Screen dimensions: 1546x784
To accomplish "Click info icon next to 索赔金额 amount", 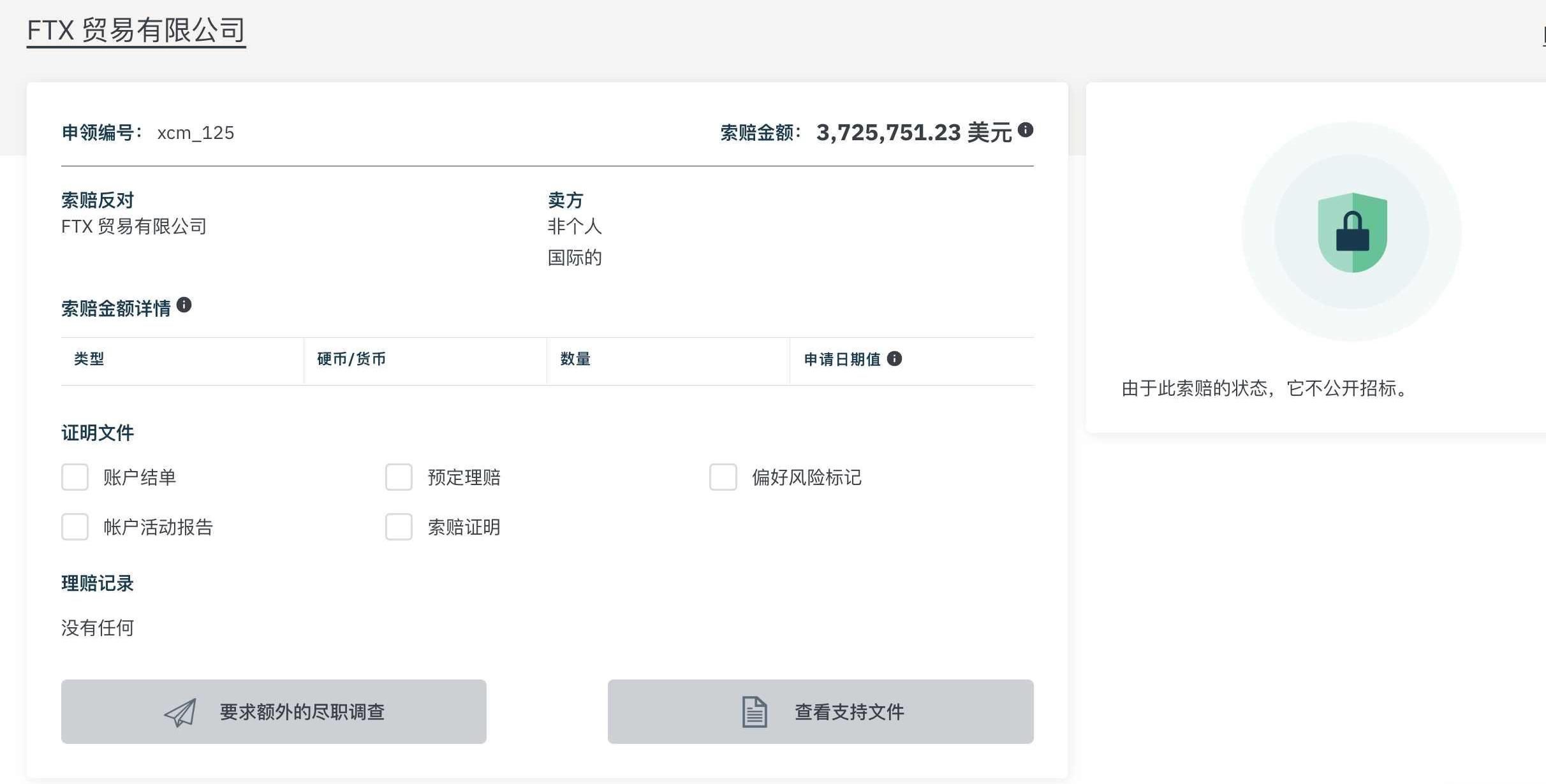I will (x=1025, y=130).
